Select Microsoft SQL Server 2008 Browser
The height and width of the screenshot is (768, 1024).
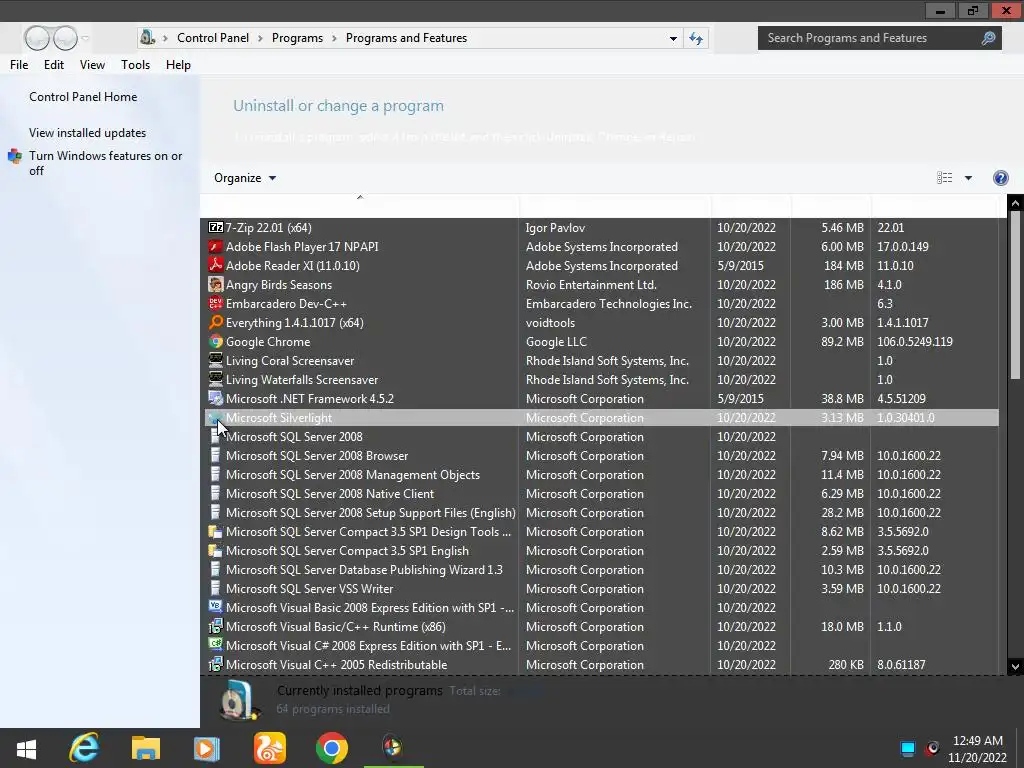coord(601,455)
